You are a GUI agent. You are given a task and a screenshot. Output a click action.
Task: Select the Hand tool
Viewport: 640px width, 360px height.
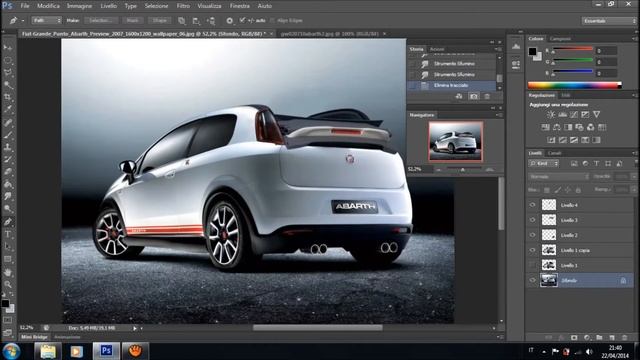[x=8, y=272]
